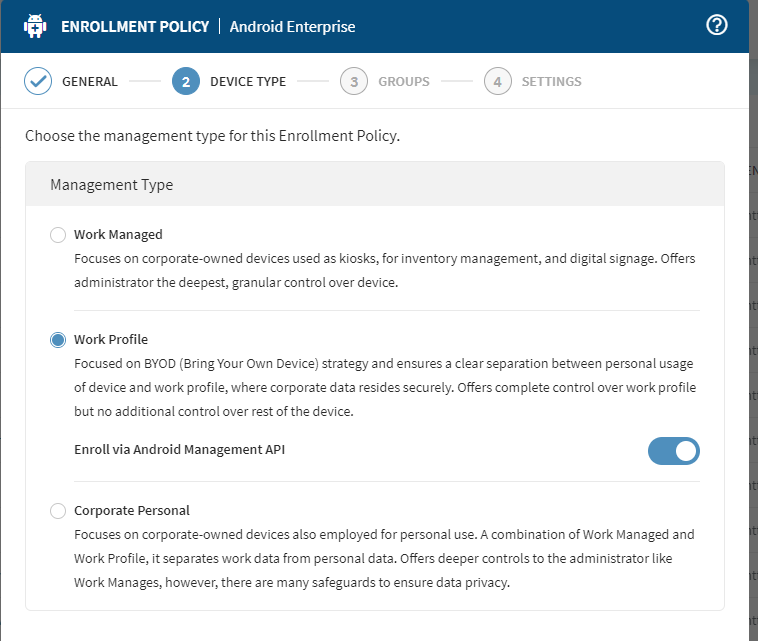
Task: Open help via the question mark icon
Action: point(716,26)
